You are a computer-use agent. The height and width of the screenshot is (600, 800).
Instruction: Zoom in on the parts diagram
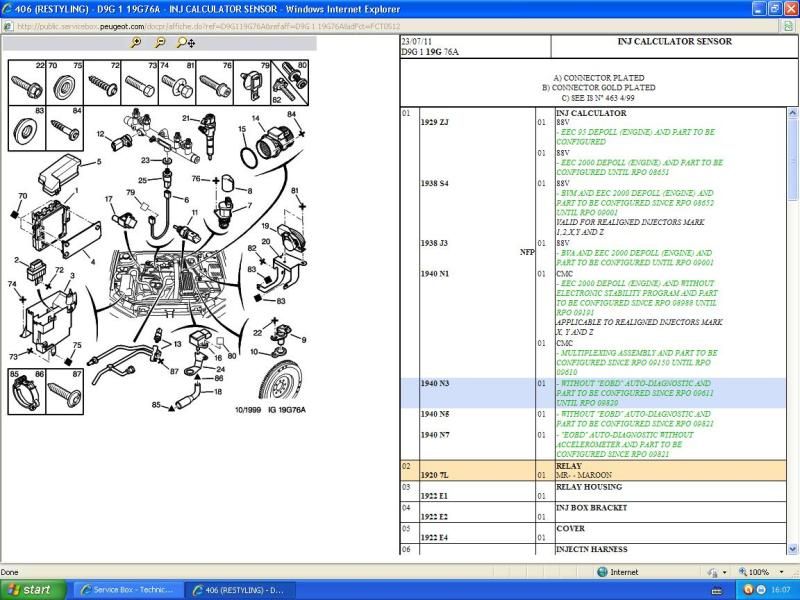click(x=136, y=43)
